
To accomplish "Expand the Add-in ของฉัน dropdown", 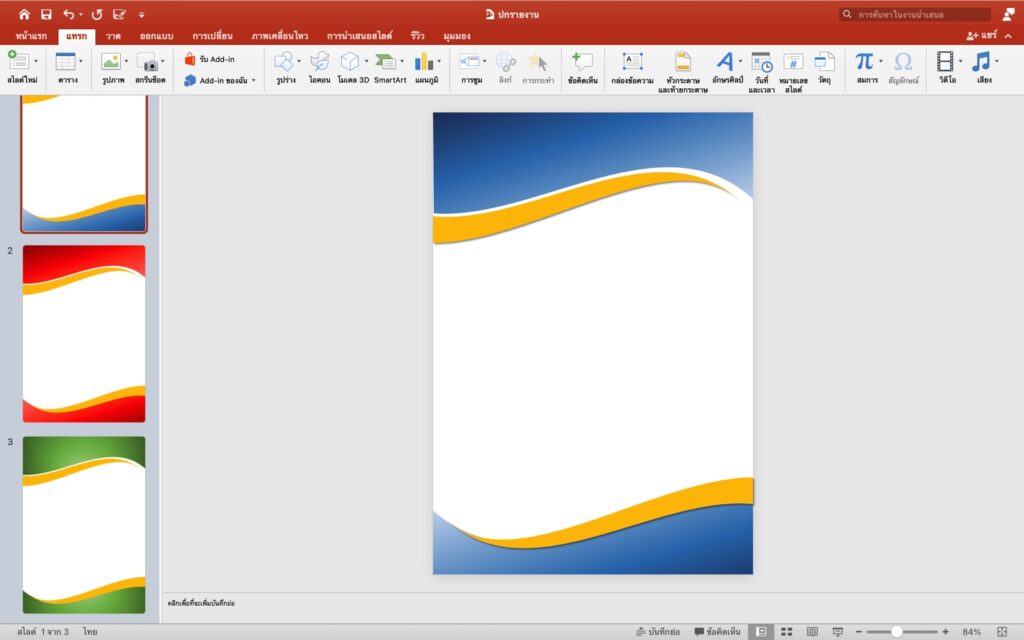I will [253, 80].
